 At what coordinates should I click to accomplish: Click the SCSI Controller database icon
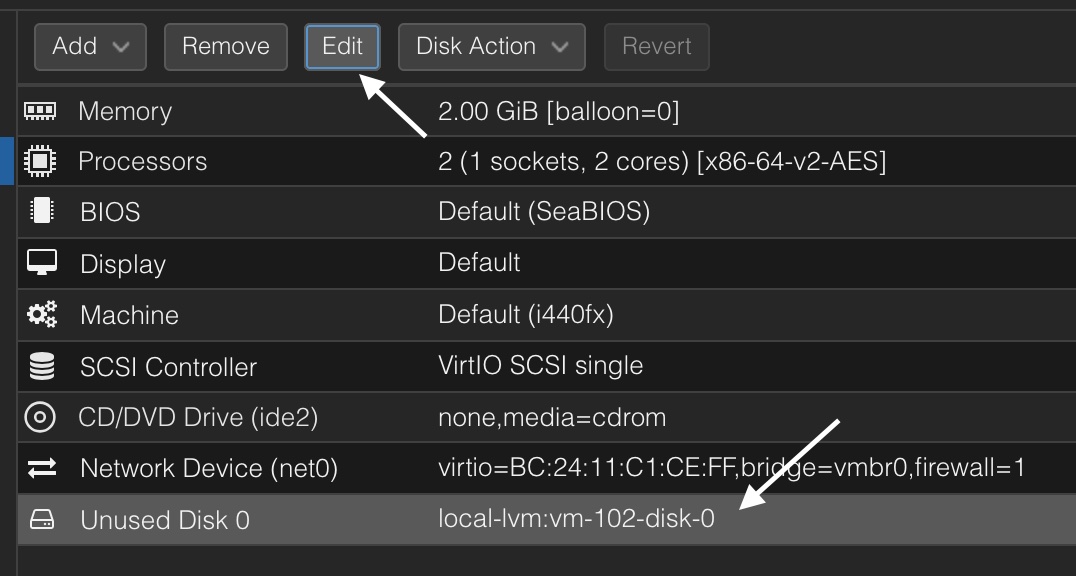[x=41, y=365]
